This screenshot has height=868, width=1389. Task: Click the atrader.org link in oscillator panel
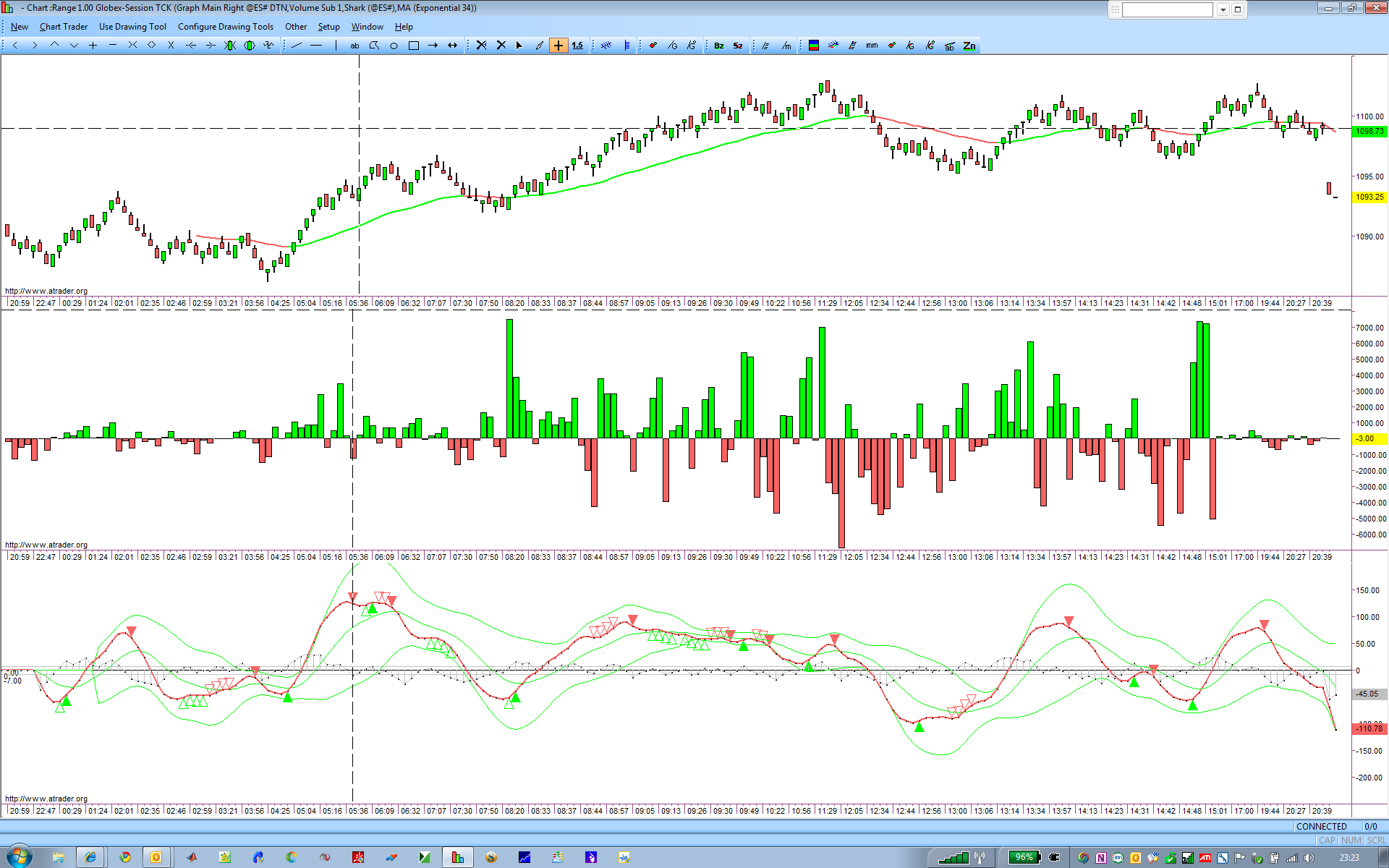[x=46, y=799]
